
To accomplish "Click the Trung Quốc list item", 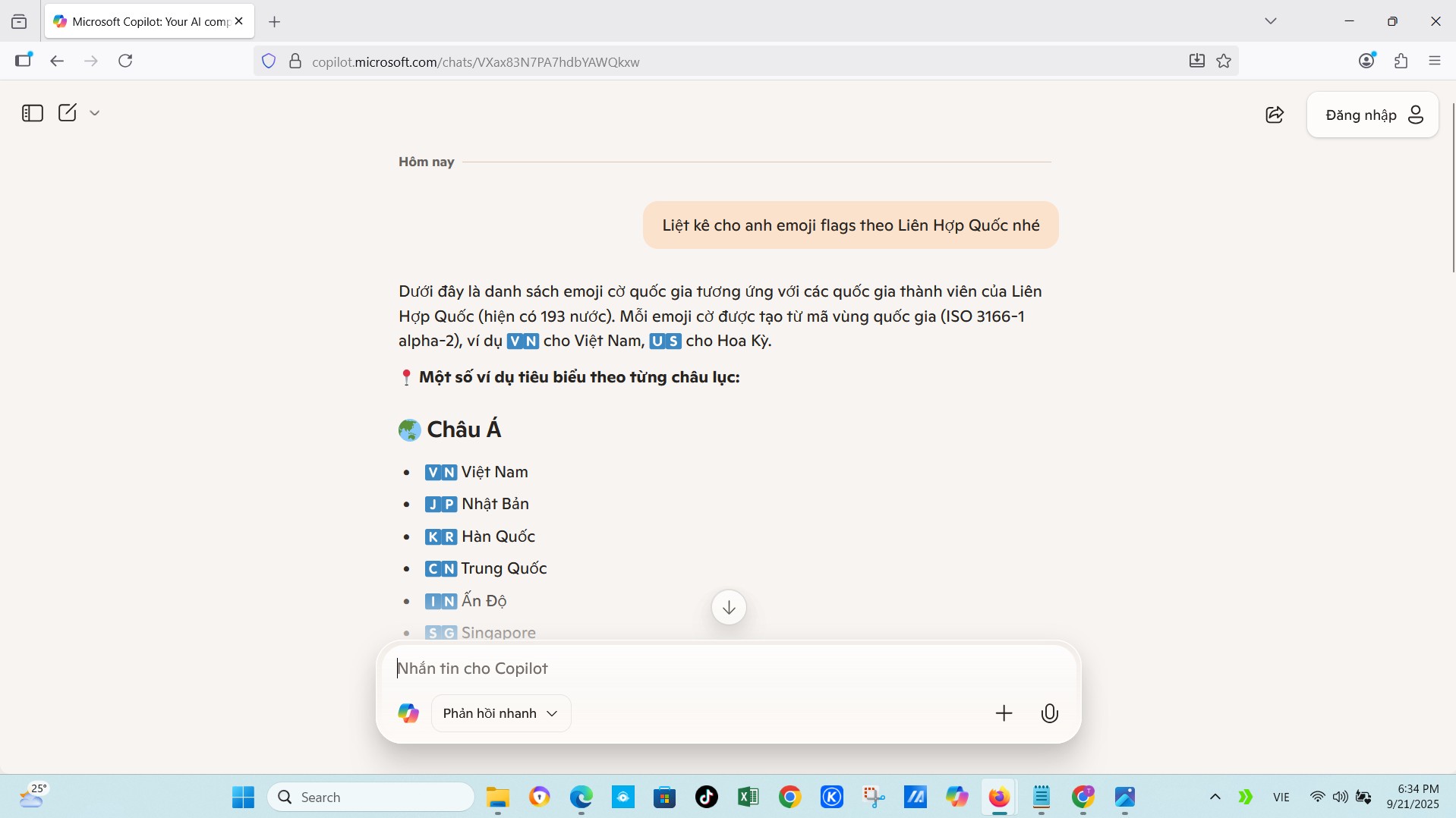I will point(486,568).
